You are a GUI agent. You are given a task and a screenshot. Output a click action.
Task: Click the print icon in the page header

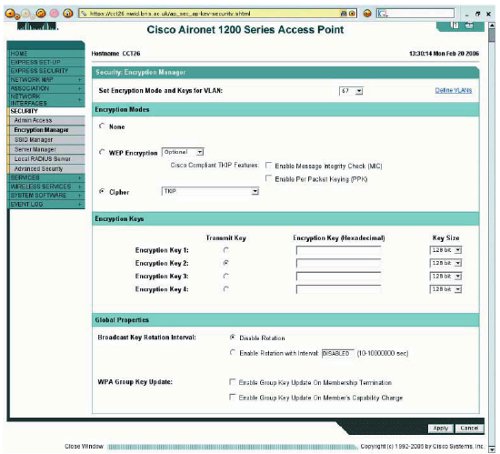point(469,25)
